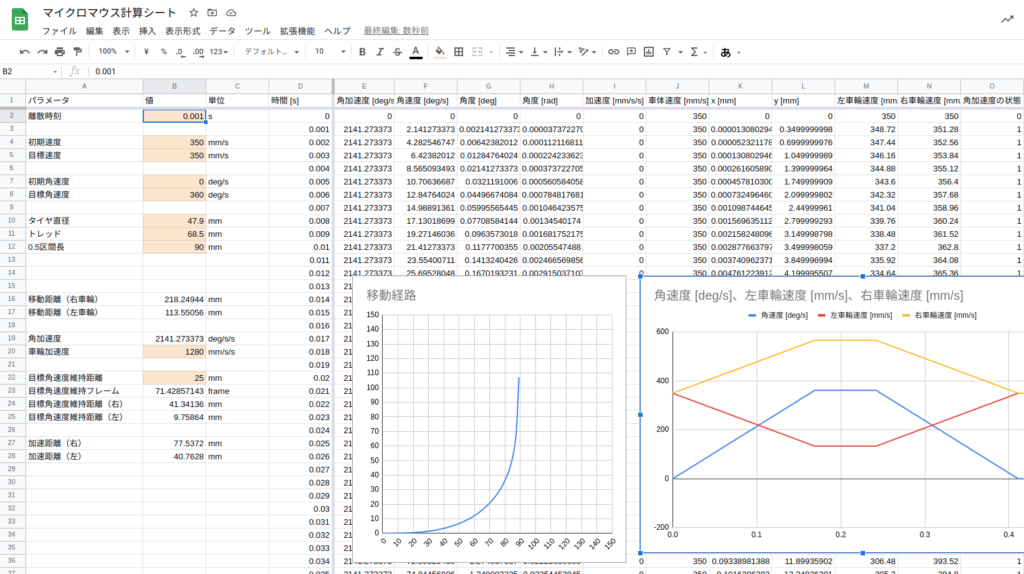Format as currency with ¥ button

[146, 52]
